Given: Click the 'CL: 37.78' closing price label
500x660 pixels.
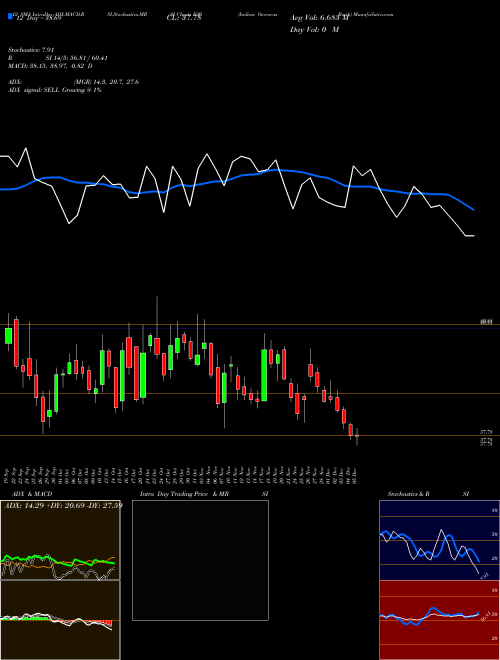Looking at the screenshot, I should click(184, 18).
